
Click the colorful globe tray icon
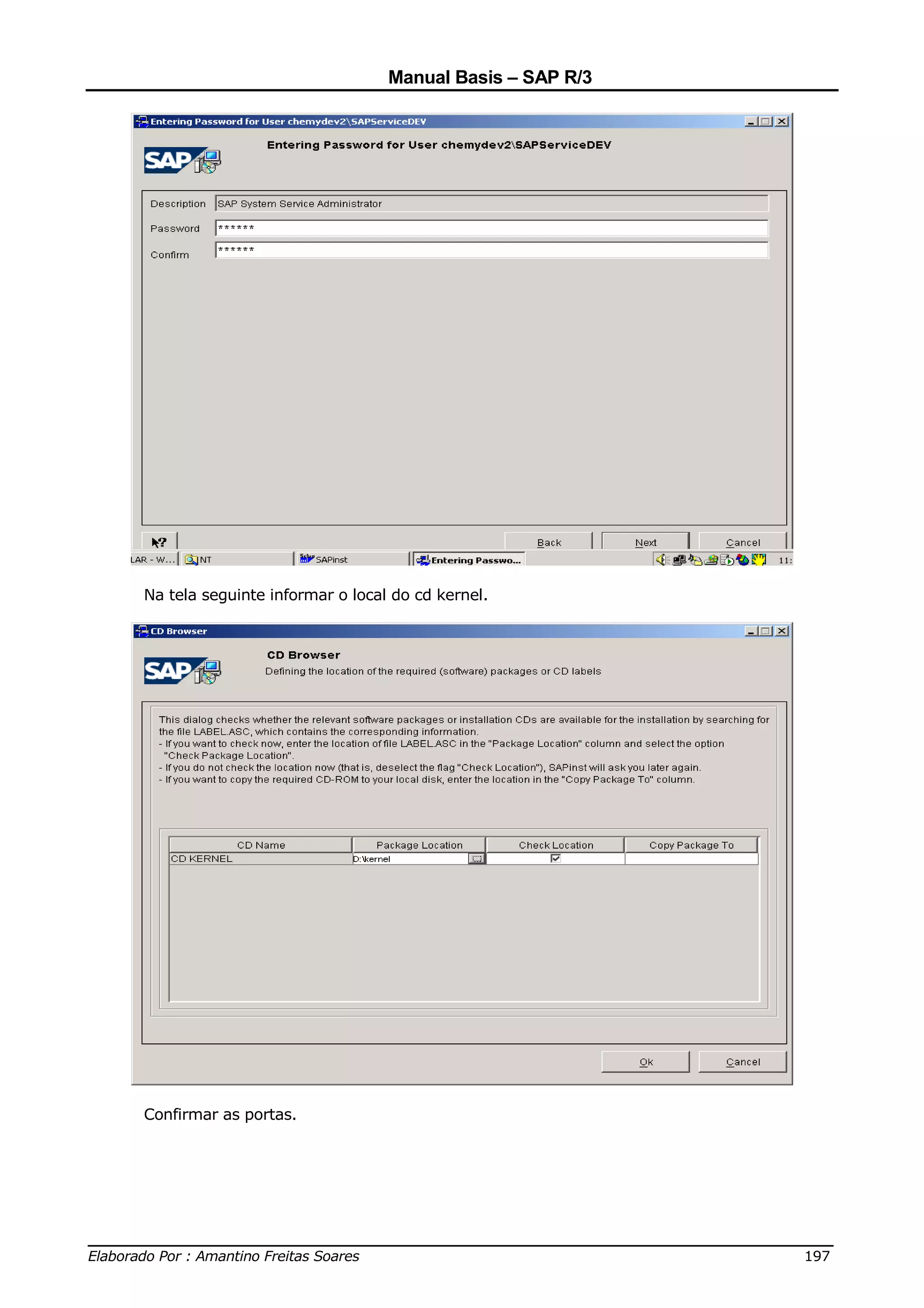742,559
